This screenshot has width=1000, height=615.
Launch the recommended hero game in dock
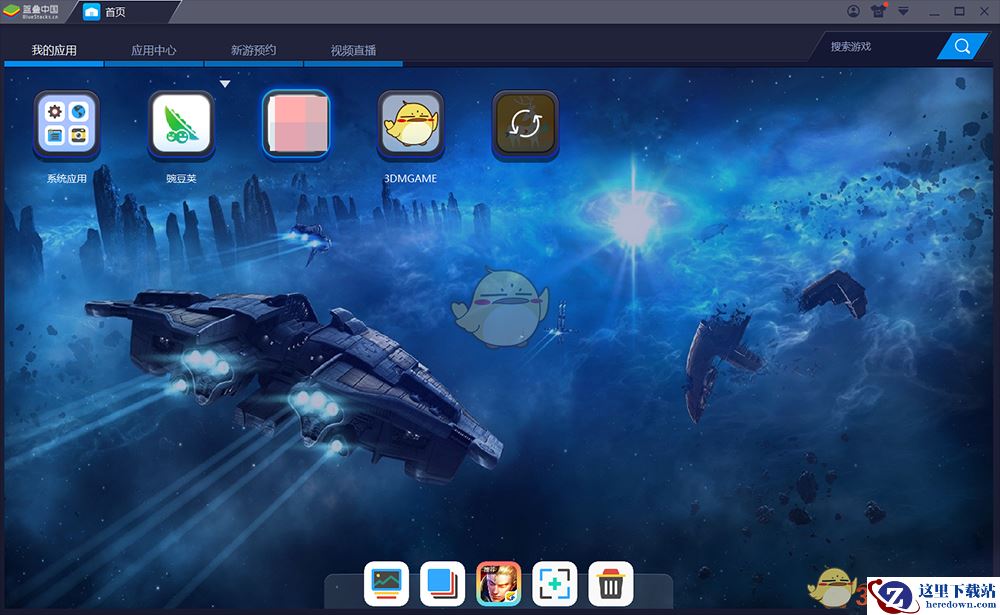tap(498, 582)
